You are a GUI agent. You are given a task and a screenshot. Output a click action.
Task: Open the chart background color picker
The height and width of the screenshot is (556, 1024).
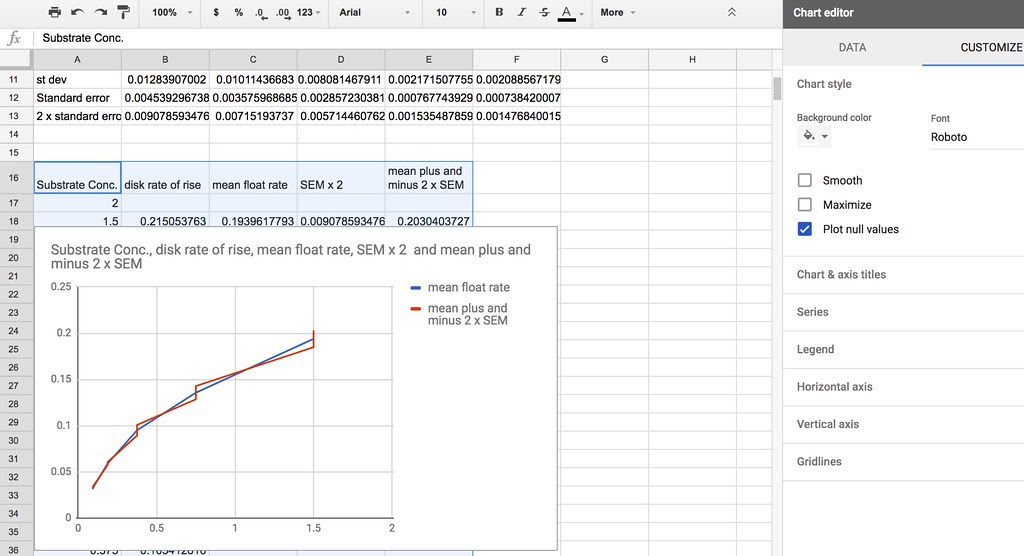815,137
